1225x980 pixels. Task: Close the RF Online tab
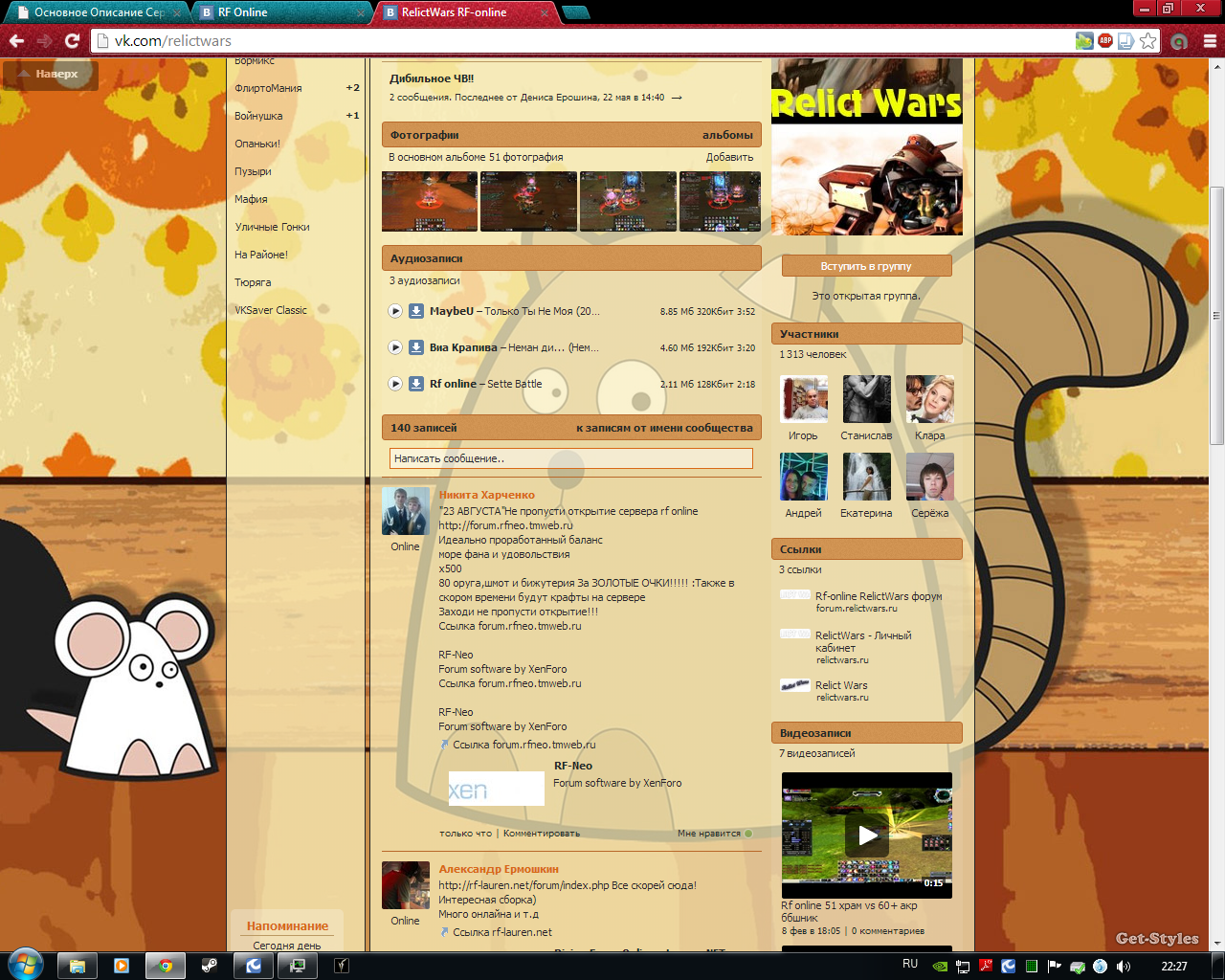(360, 13)
